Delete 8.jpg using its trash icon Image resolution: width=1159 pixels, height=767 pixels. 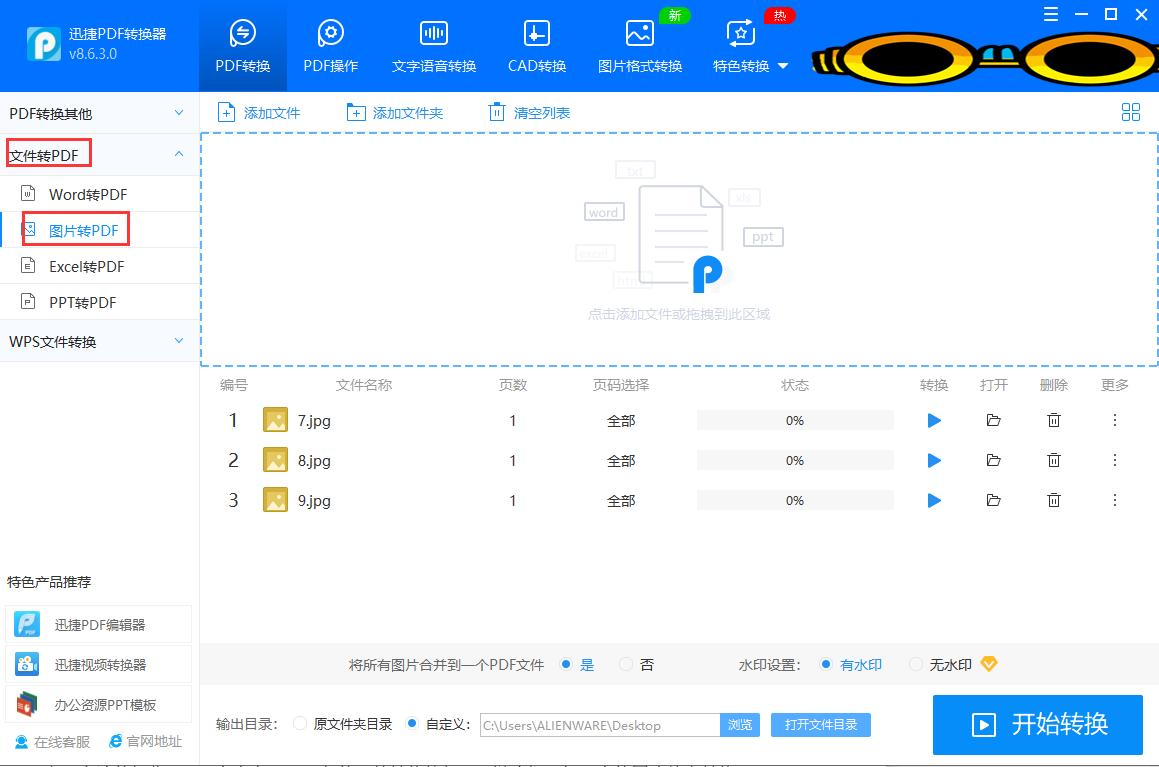(x=1054, y=460)
